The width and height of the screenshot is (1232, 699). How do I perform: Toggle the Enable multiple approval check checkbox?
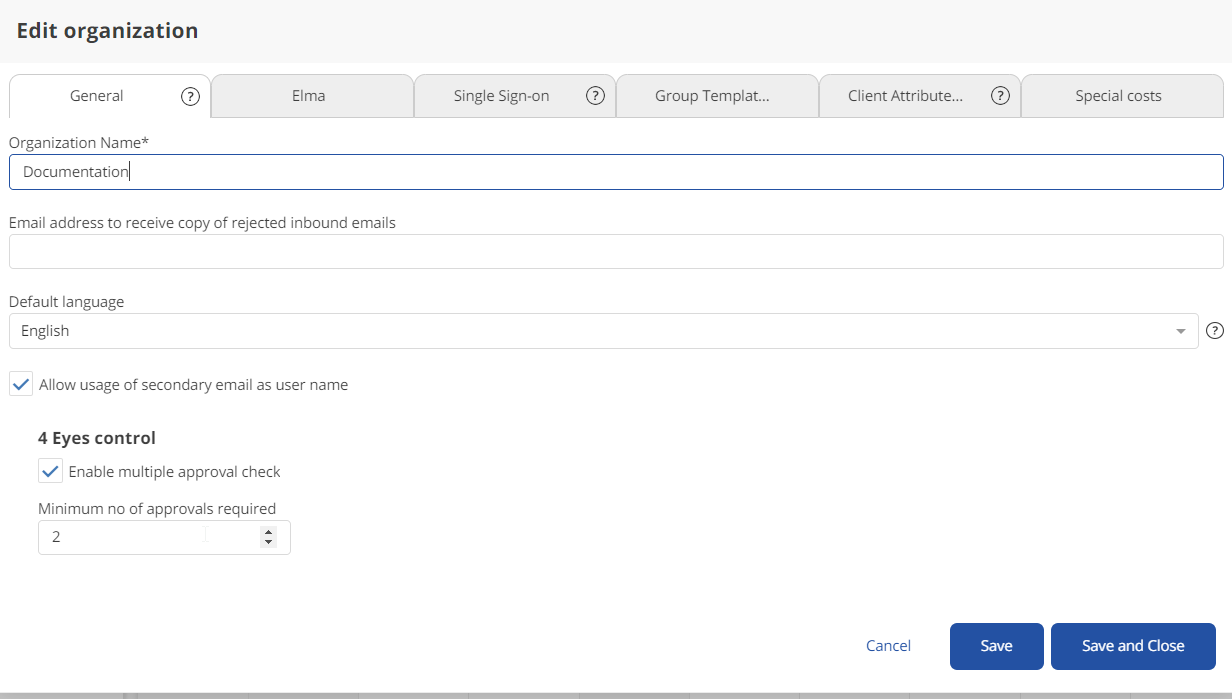[50, 471]
